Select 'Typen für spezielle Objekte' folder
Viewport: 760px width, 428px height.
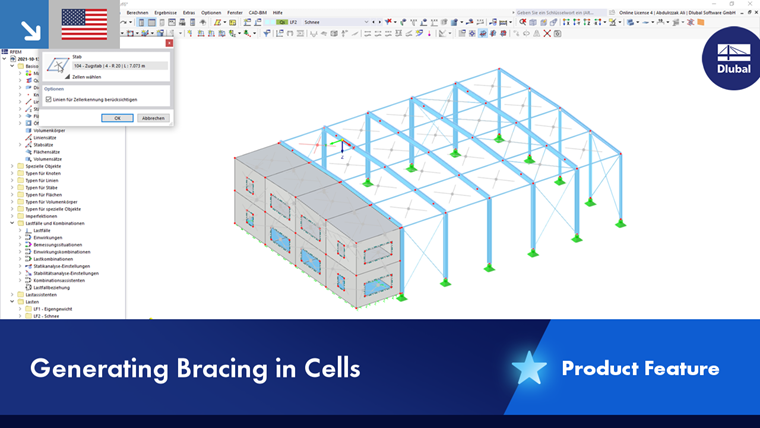point(53,209)
